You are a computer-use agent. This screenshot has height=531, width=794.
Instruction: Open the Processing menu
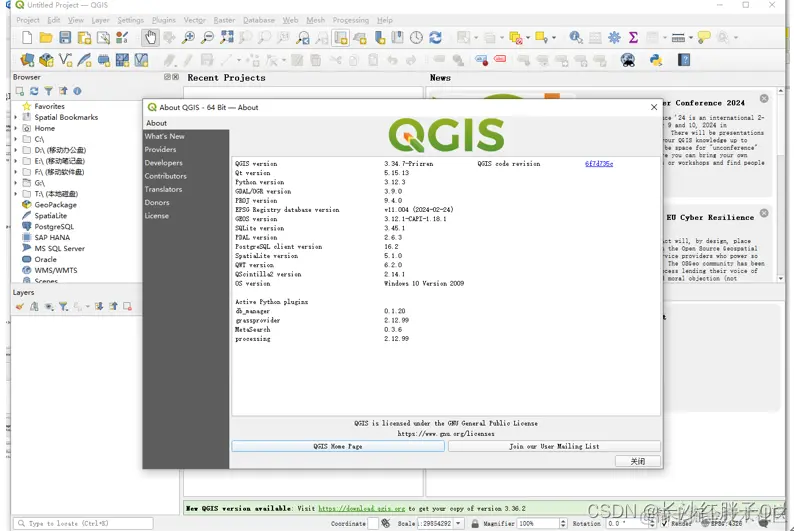pos(350,20)
